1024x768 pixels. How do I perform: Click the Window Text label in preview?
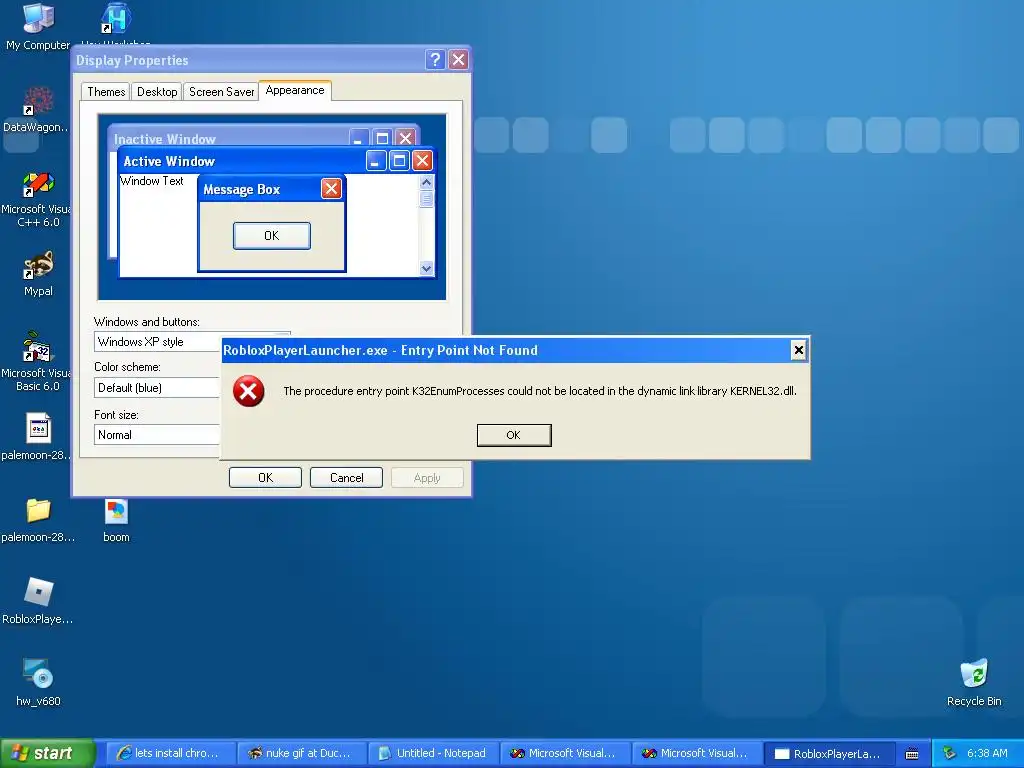coord(152,181)
